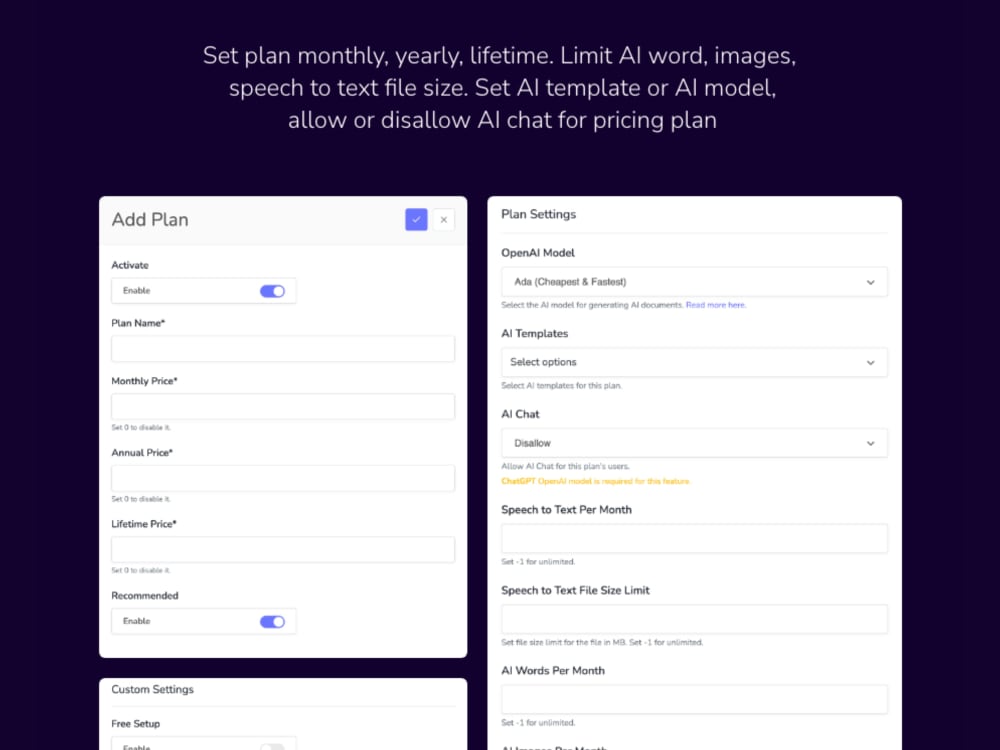Click the Monthly Price input box
This screenshot has height=750, width=1000.
click(283, 406)
